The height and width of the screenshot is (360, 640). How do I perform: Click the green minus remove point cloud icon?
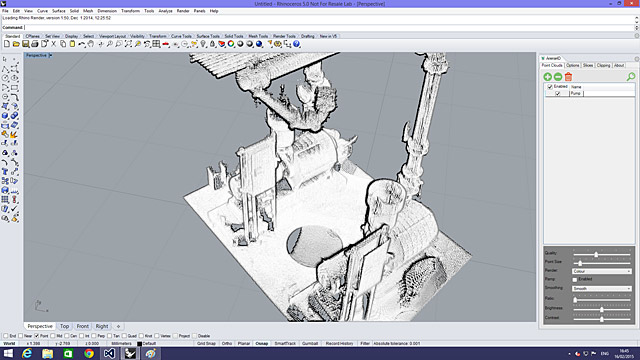coord(558,77)
